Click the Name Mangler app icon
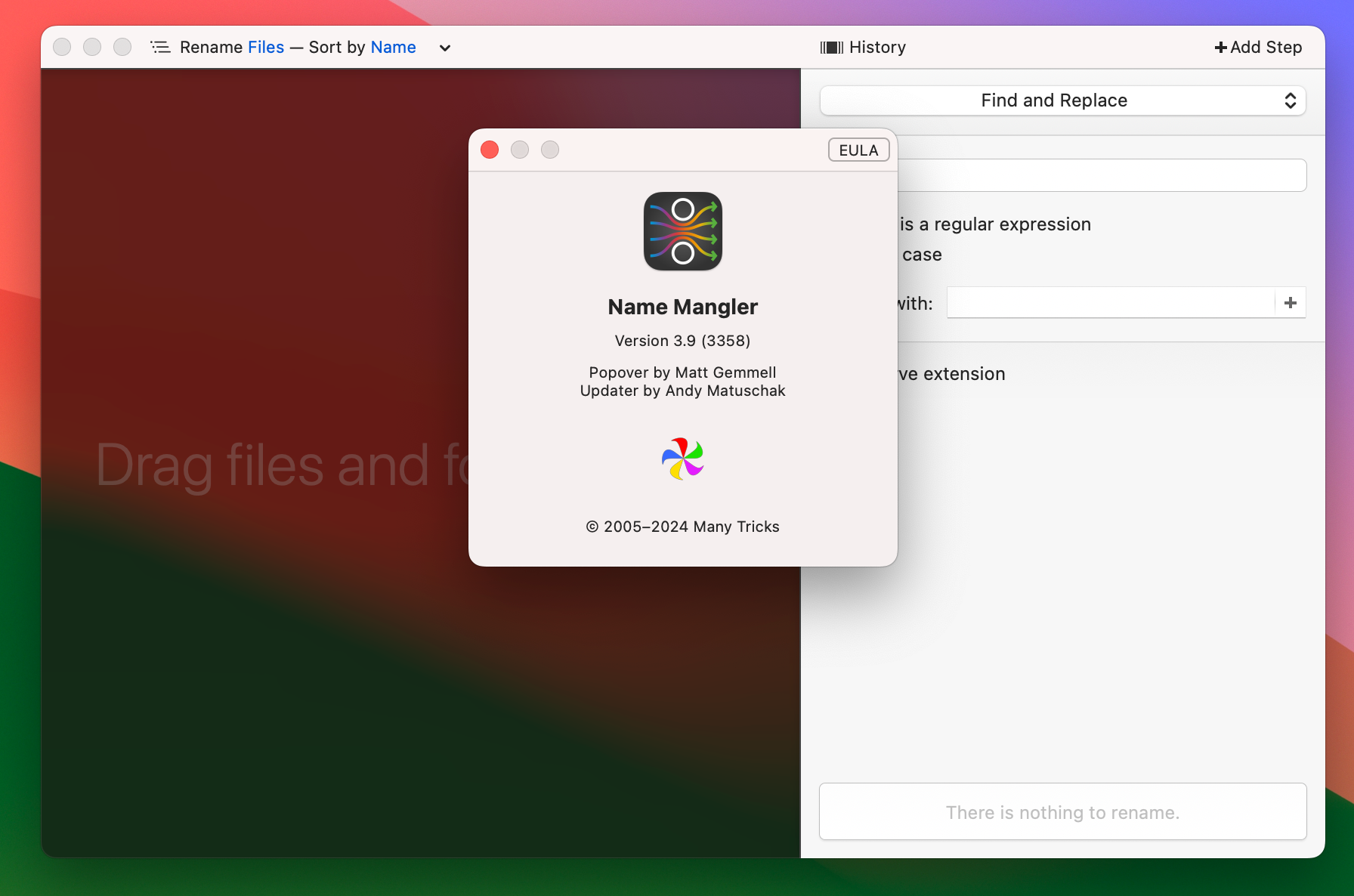 (x=682, y=231)
